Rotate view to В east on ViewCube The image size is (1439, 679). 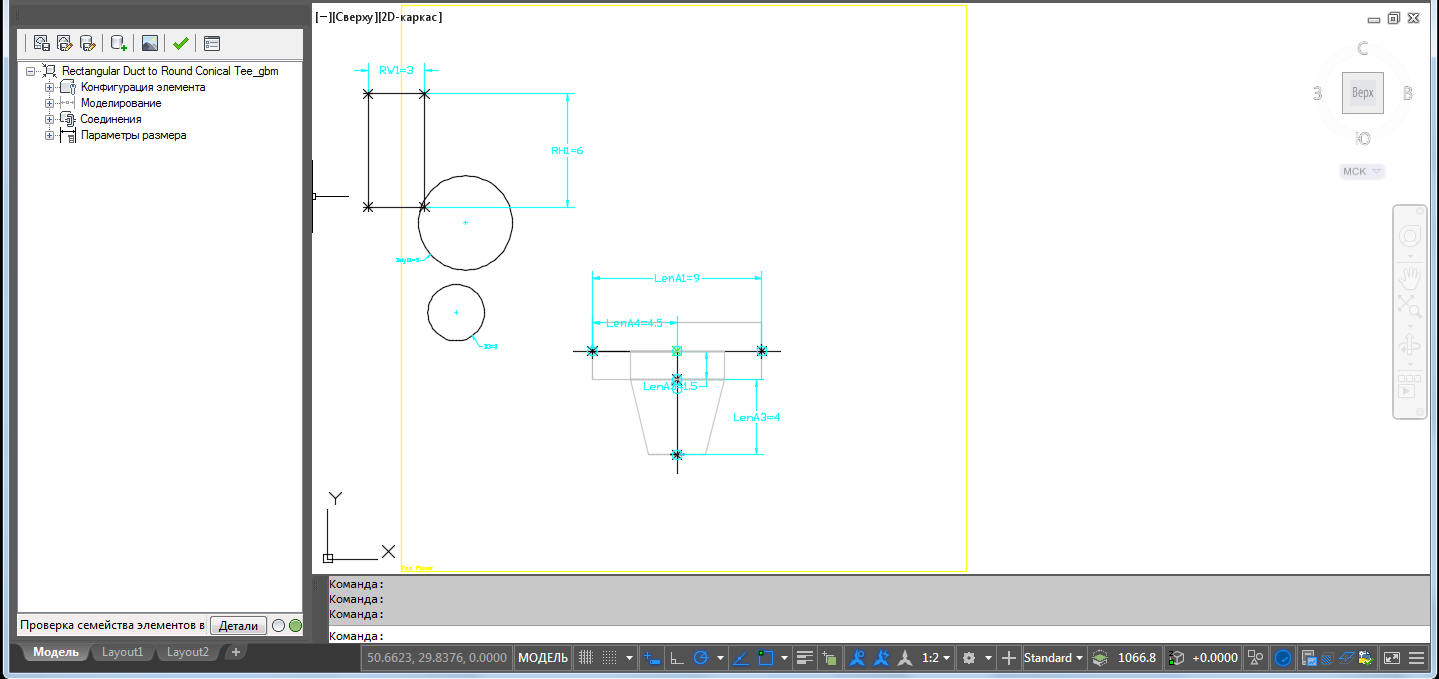click(1408, 94)
